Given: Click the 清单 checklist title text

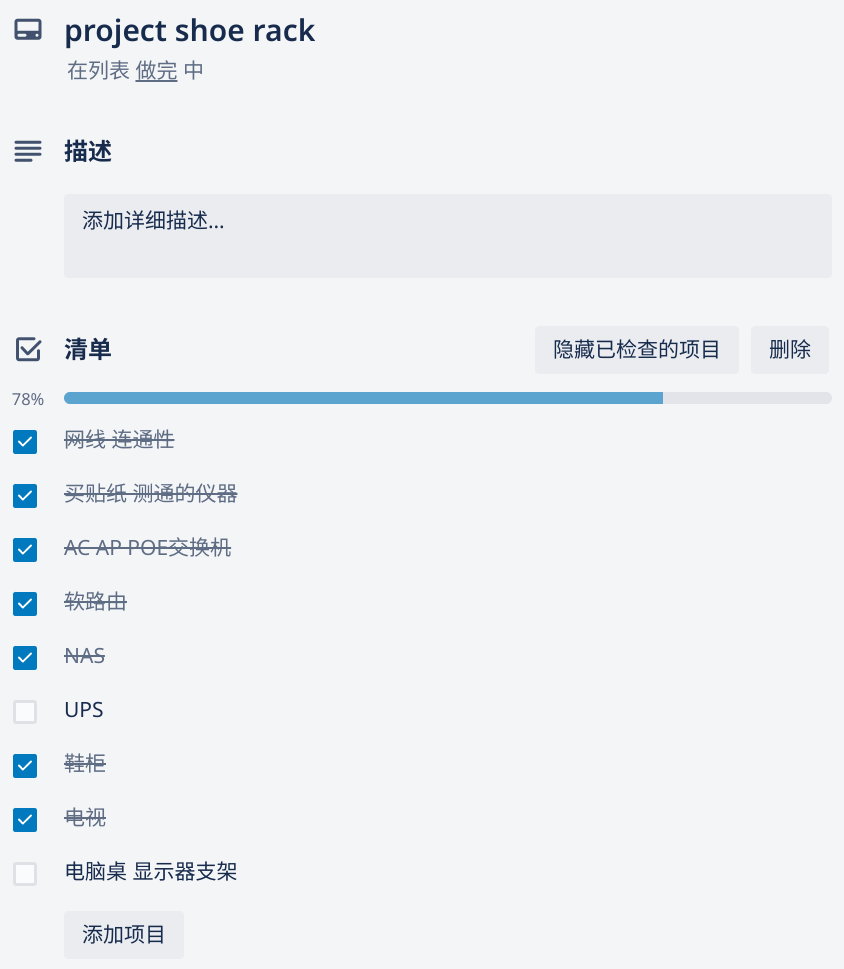Looking at the screenshot, I should [88, 349].
